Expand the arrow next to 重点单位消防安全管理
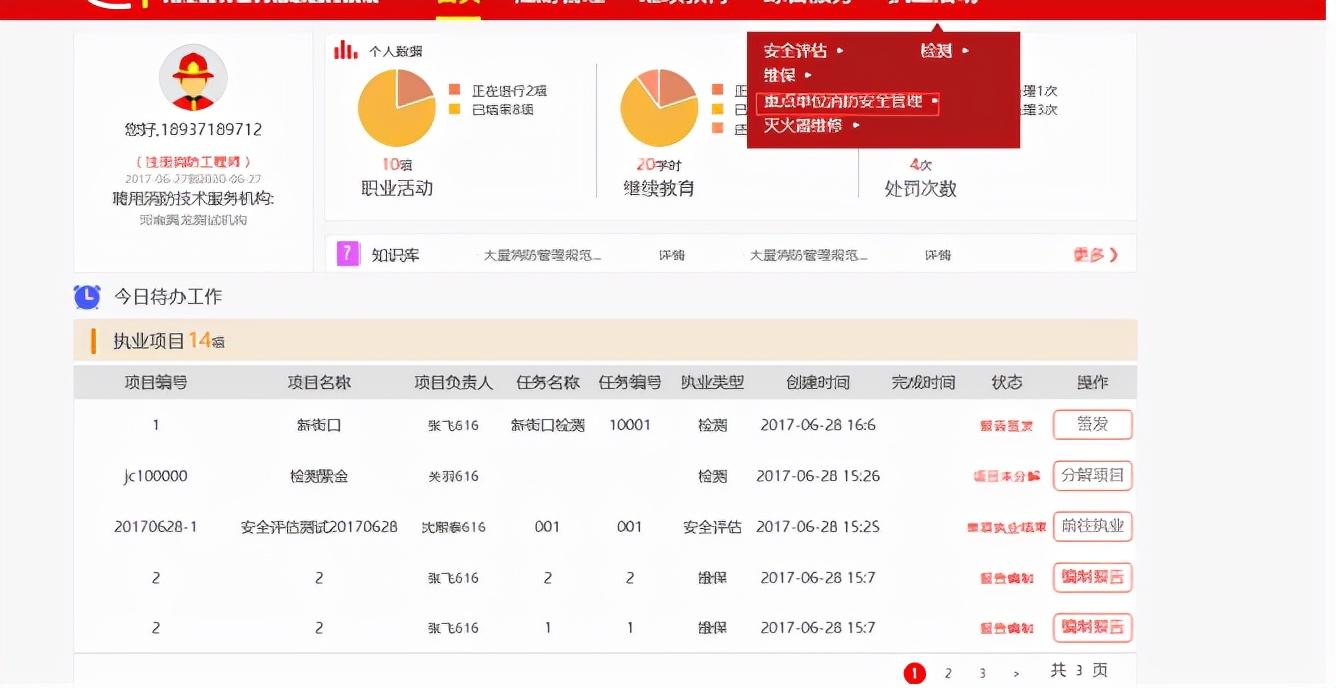The image size is (1336, 688). 934,101
